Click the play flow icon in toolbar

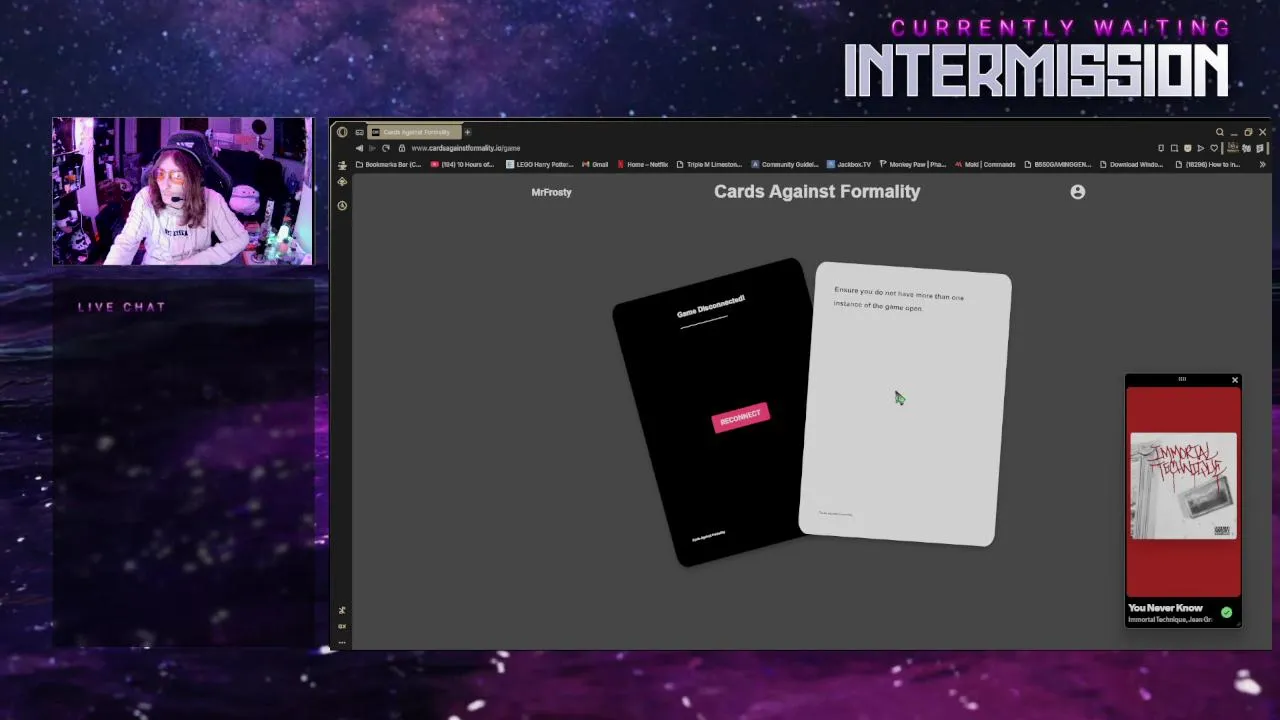1201,148
